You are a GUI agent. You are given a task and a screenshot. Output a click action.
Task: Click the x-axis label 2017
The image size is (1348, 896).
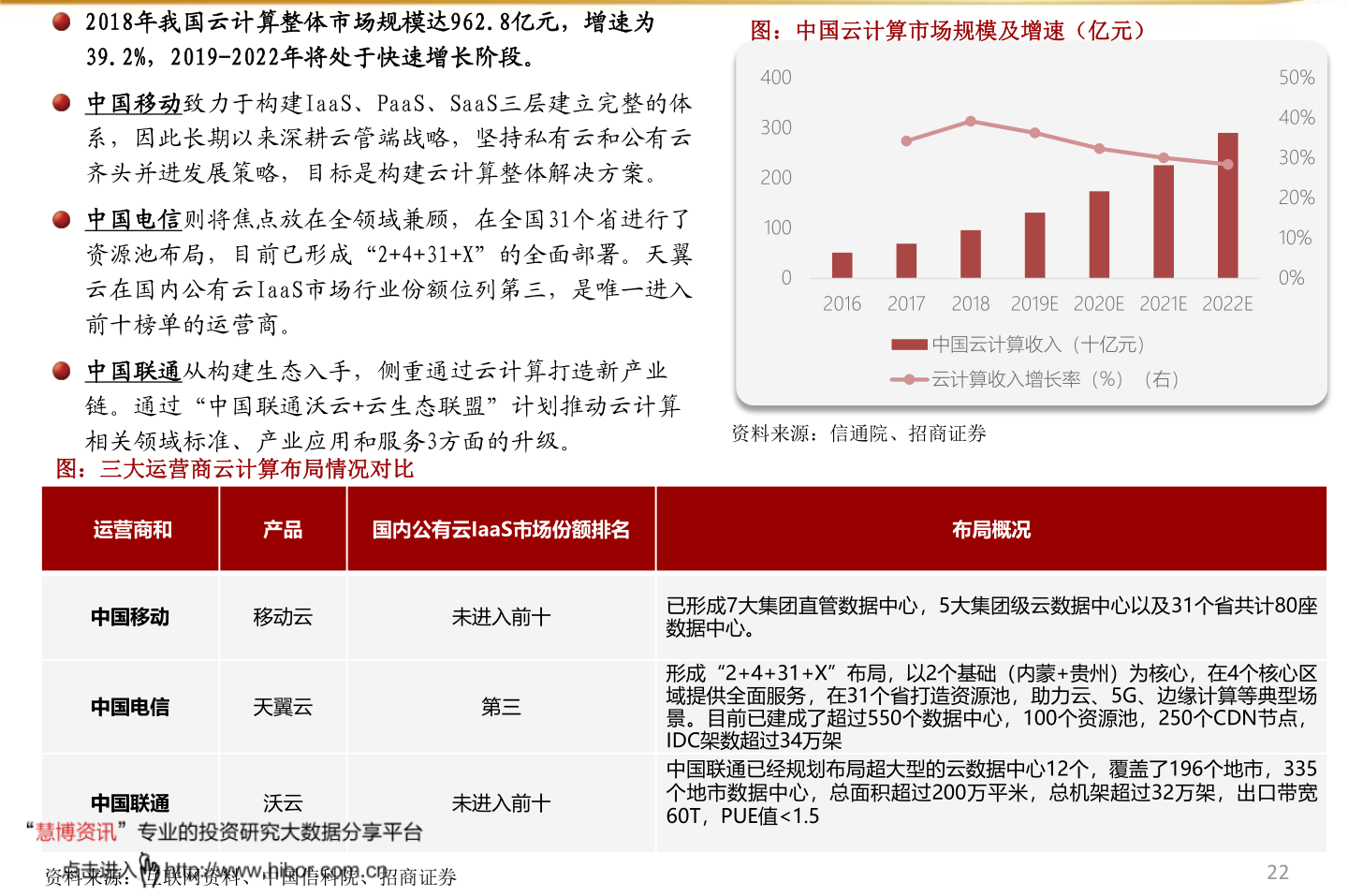[906, 303]
